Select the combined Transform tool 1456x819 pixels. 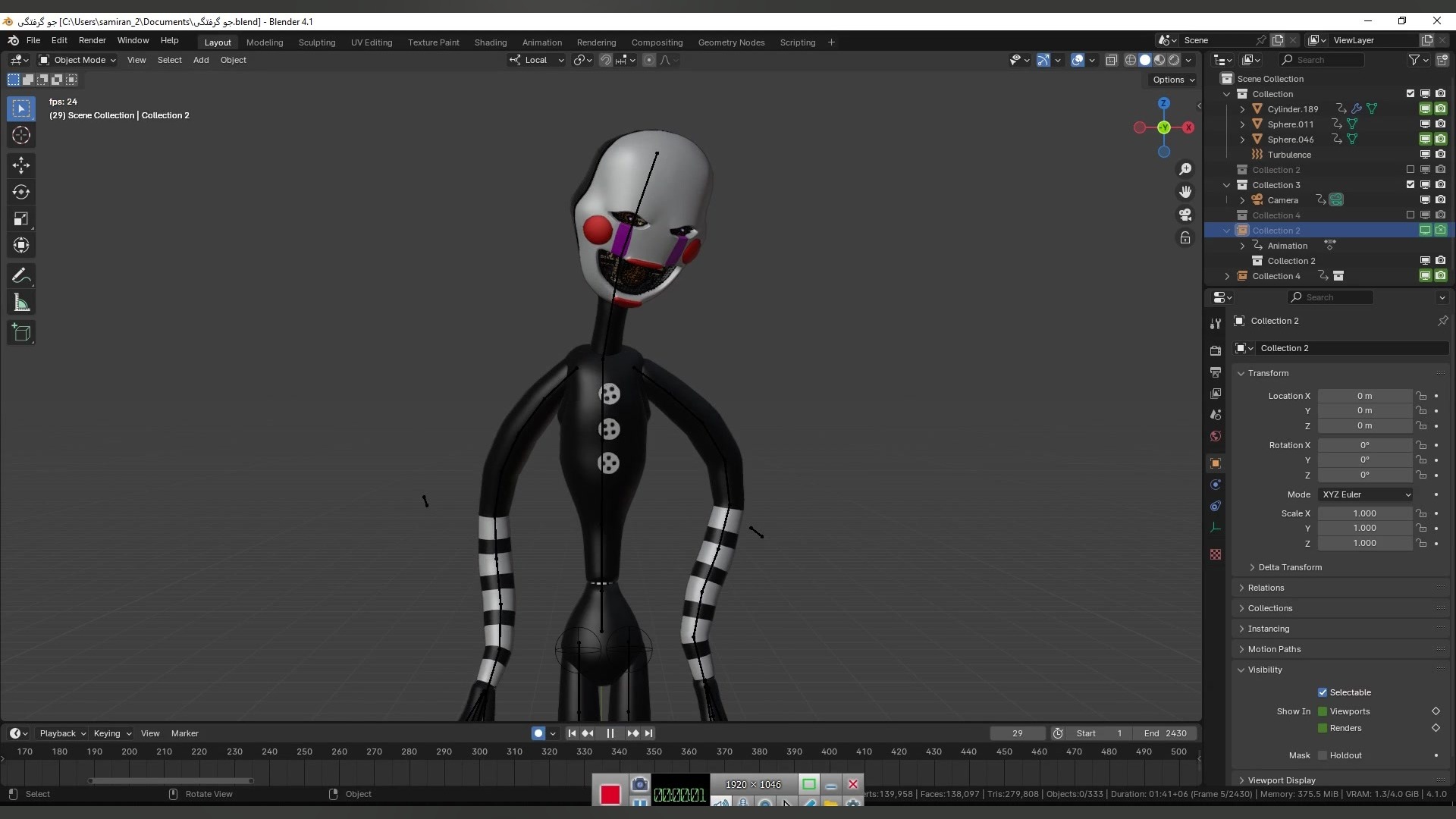pos(21,246)
